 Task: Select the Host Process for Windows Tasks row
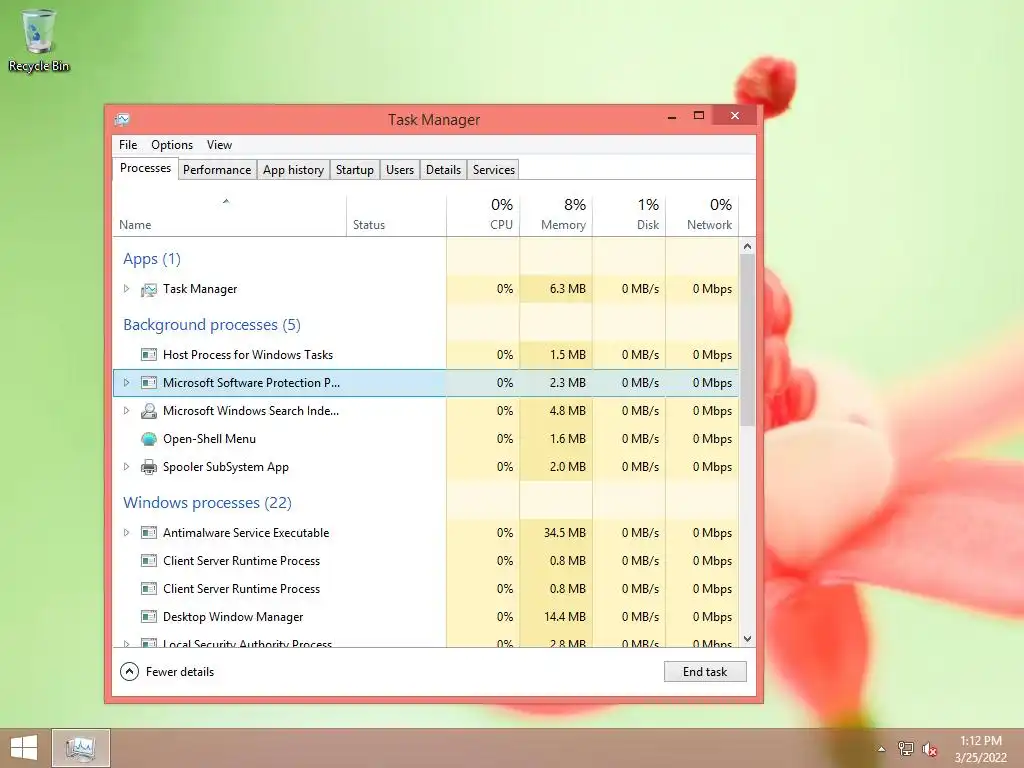426,355
